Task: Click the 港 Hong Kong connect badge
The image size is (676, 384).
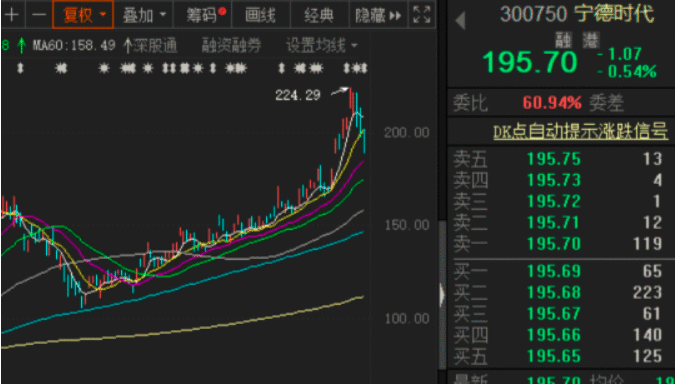Action: 590,41
